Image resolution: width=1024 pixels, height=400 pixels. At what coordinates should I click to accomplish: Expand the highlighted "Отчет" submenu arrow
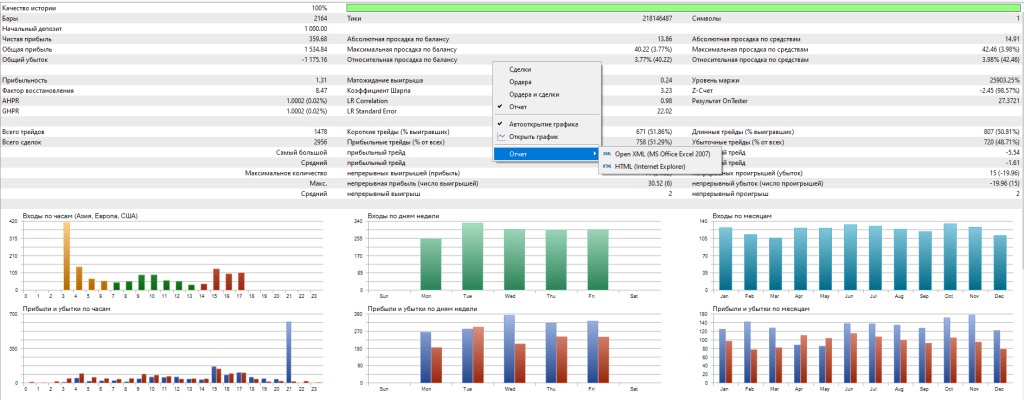(594, 154)
